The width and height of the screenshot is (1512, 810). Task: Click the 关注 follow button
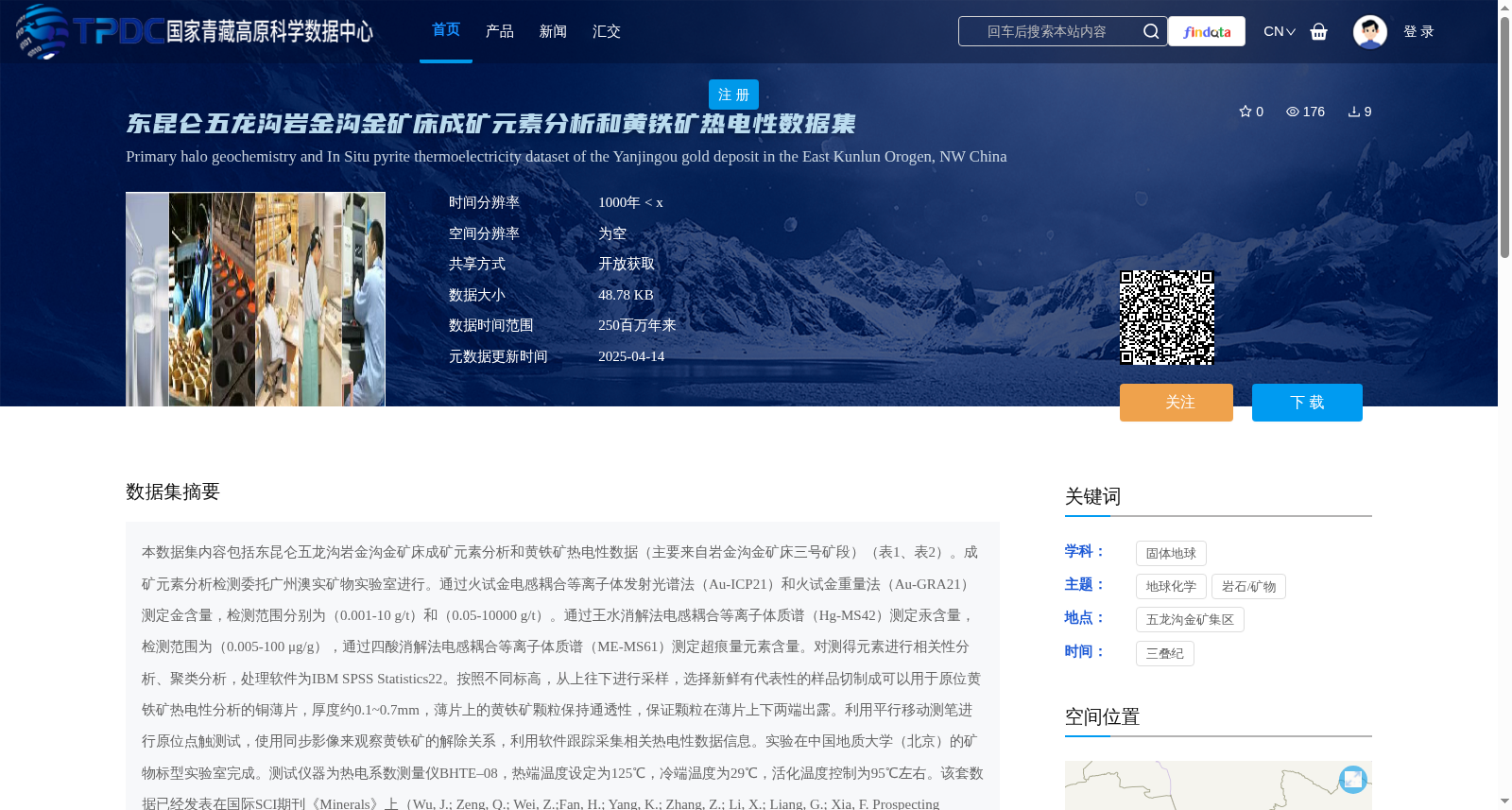(1177, 403)
